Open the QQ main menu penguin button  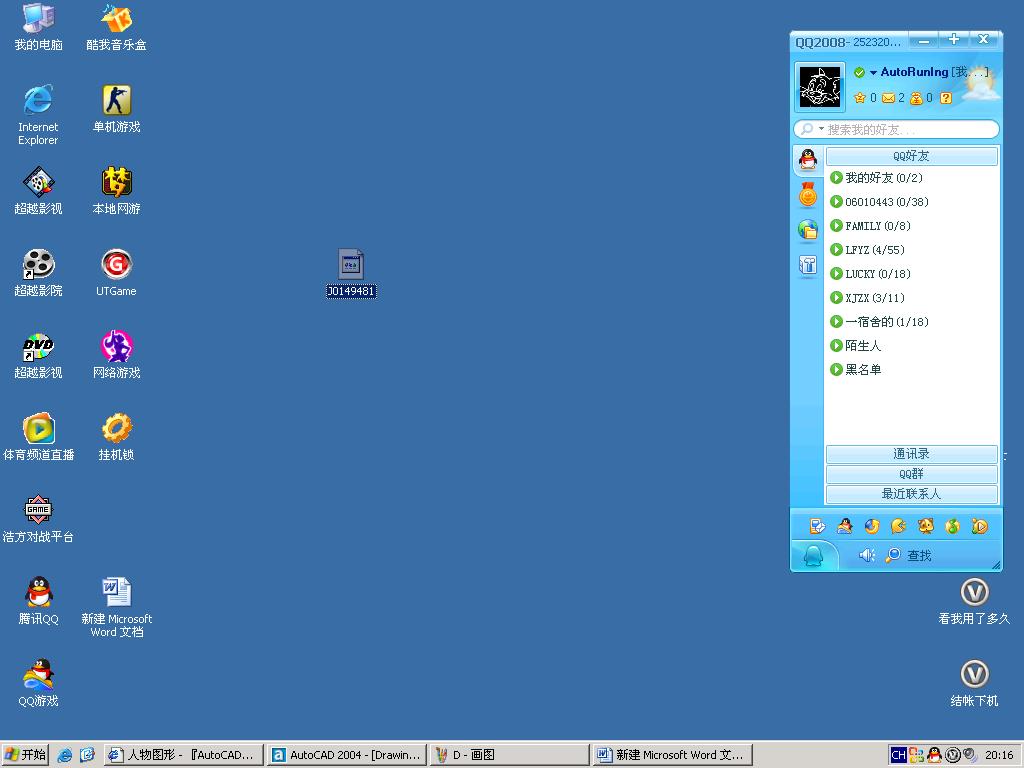813,556
